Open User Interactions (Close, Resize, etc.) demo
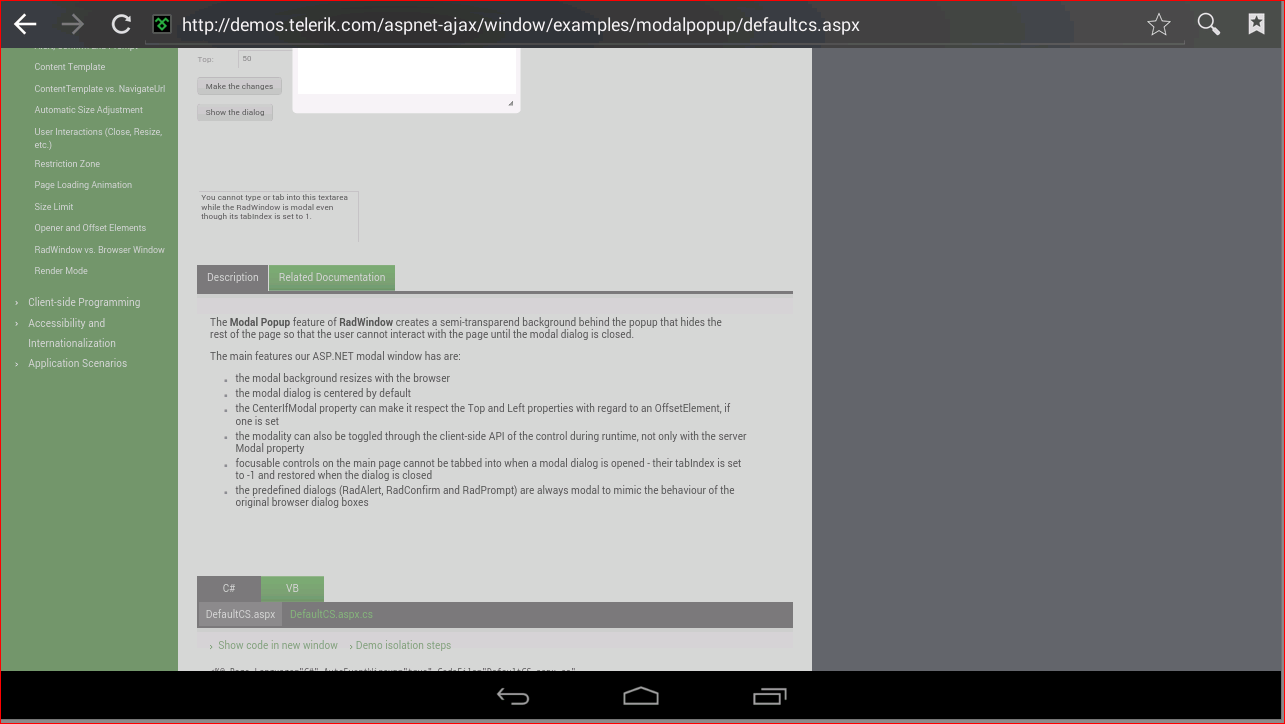 point(98,138)
